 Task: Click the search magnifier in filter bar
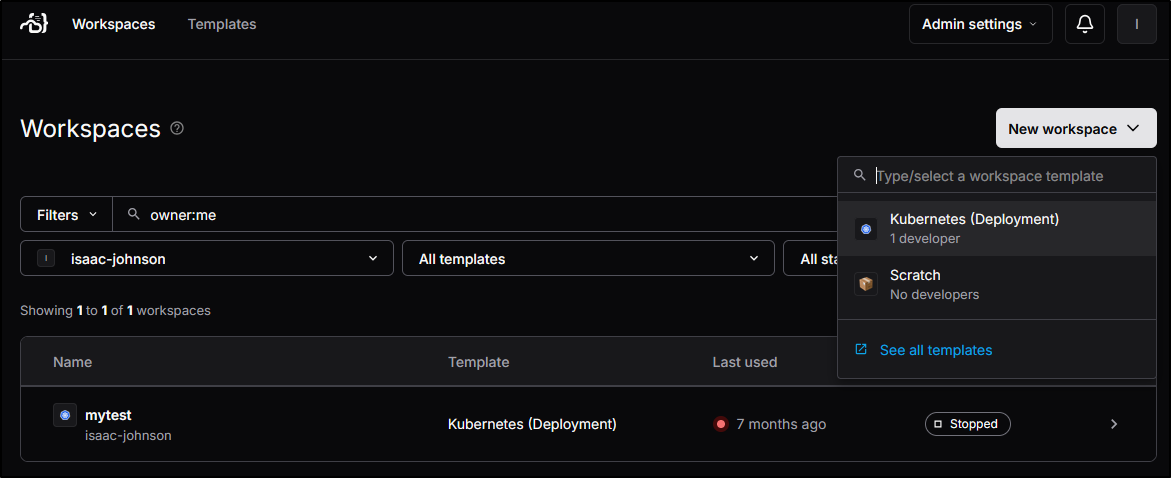pos(133,214)
